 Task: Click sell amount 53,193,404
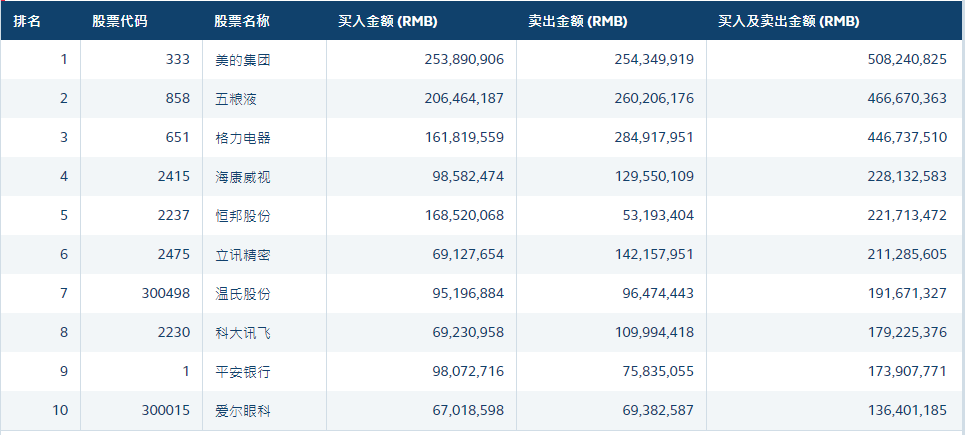pyautogui.click(x=659, y=215)
